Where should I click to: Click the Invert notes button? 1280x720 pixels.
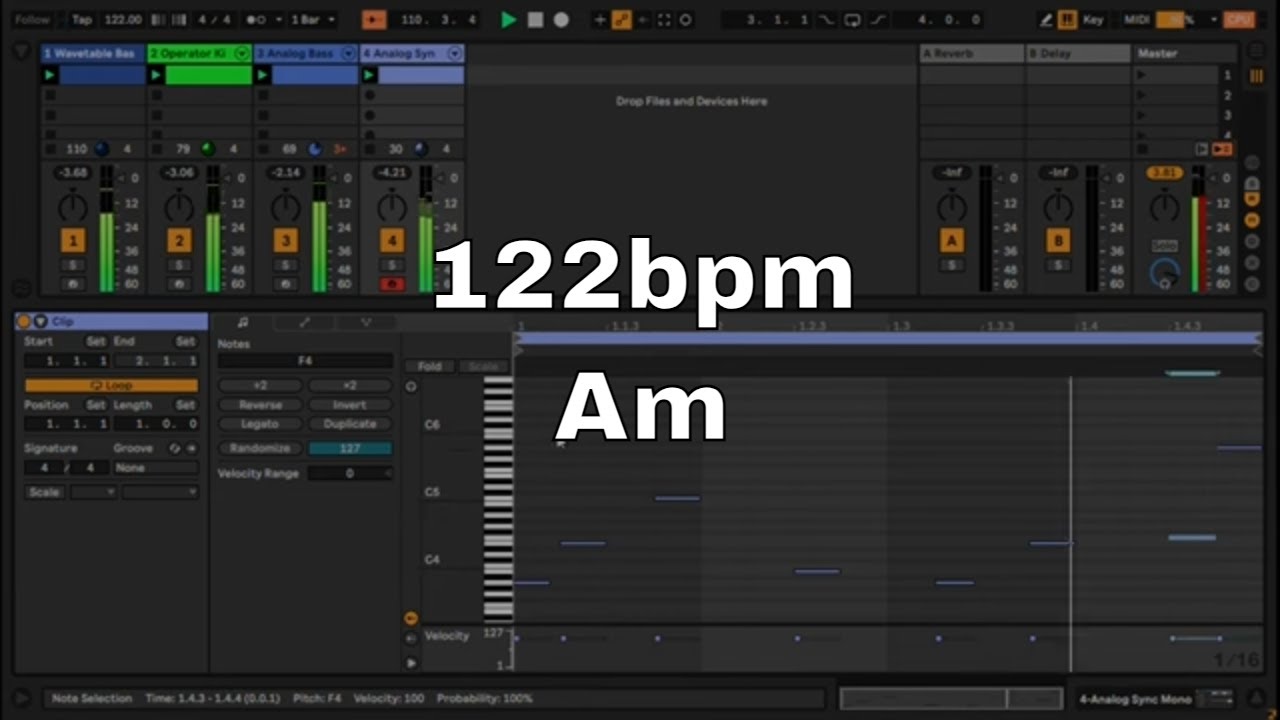coord(350,405)
